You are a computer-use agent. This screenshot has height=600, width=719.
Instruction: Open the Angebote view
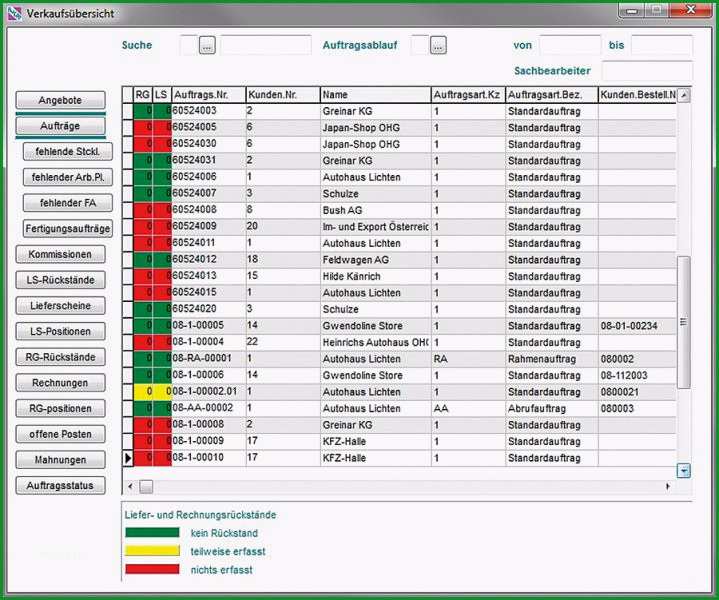tap(61, 100)
